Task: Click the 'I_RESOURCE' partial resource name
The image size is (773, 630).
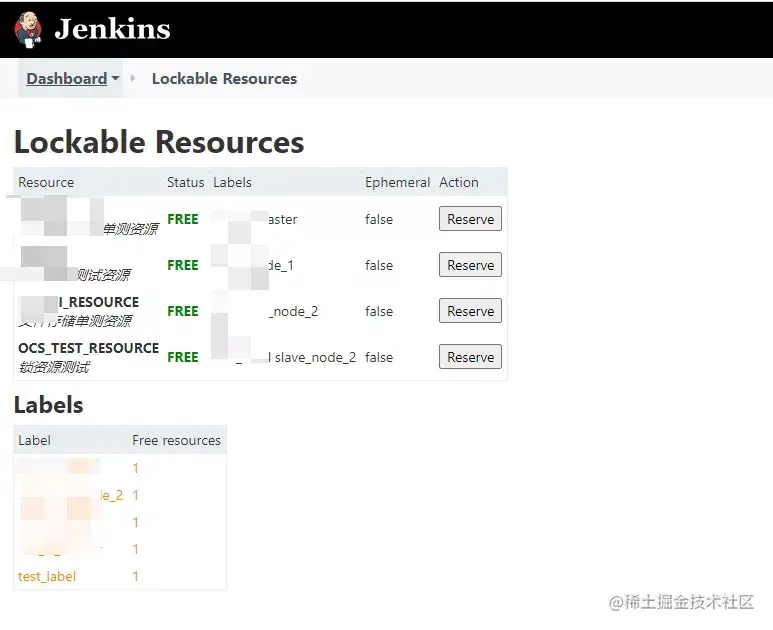Action: tap(99, 302)
